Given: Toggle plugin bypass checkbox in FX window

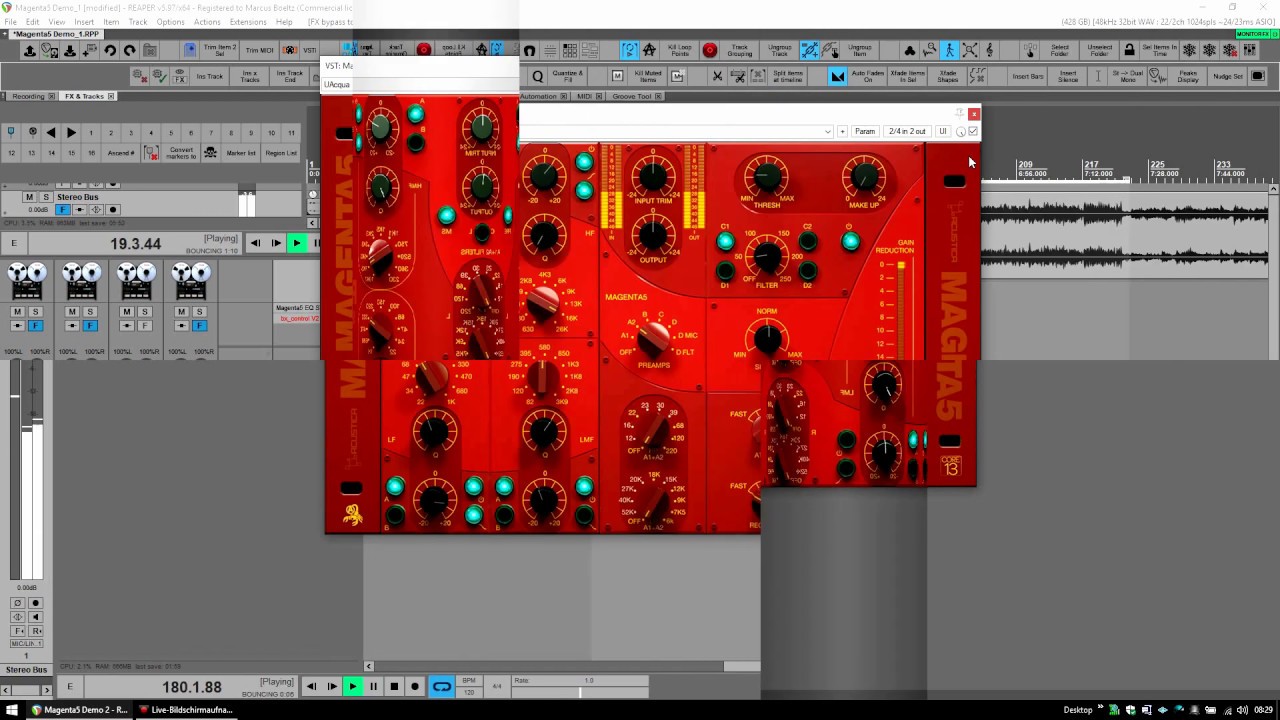Looking at the screenshot, I should point(973,131).
